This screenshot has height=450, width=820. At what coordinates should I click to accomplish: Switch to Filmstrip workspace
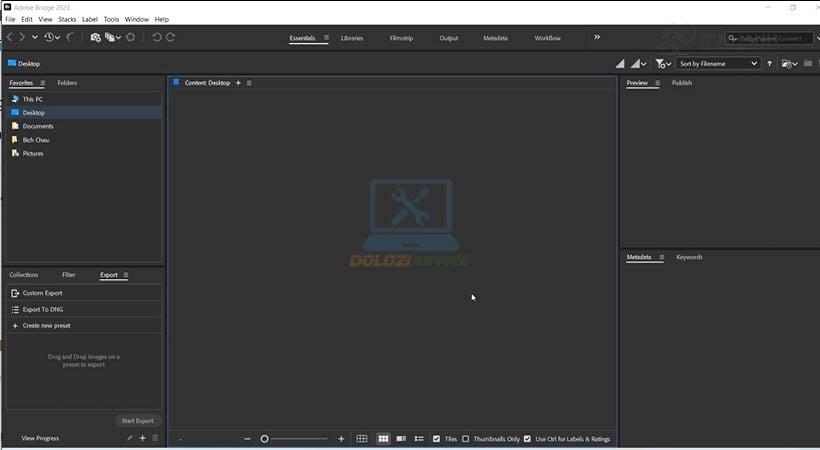[401, 38]
